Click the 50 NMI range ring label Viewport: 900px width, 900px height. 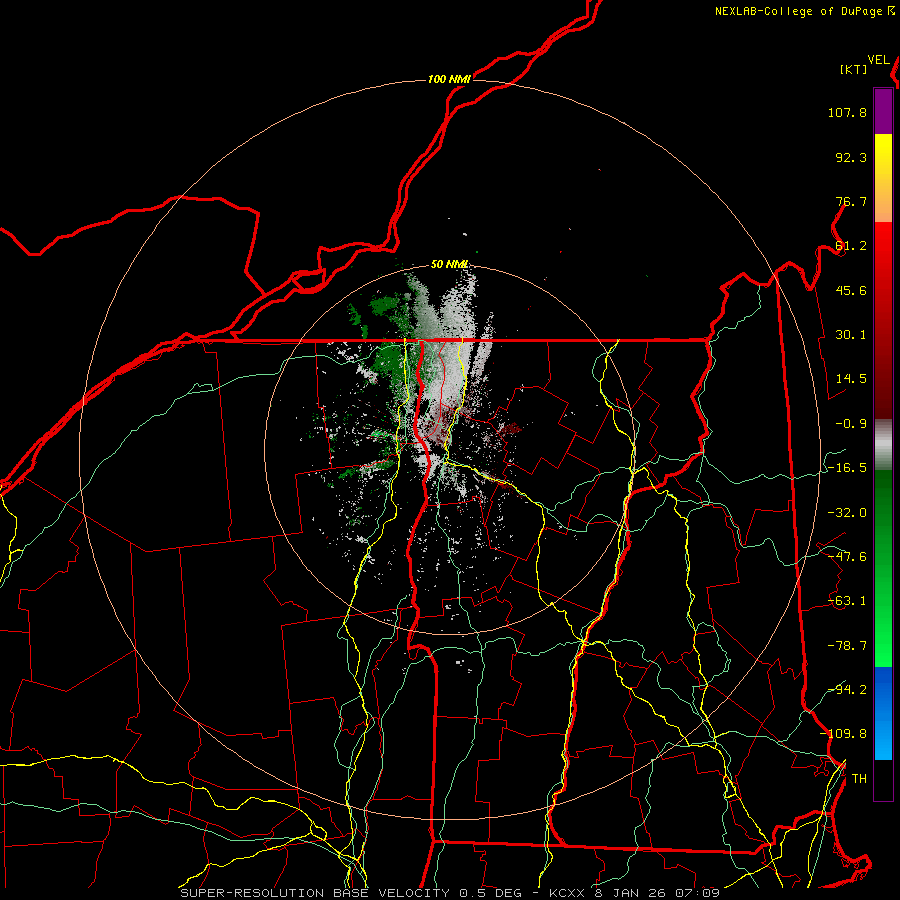(x=449, y=264)
